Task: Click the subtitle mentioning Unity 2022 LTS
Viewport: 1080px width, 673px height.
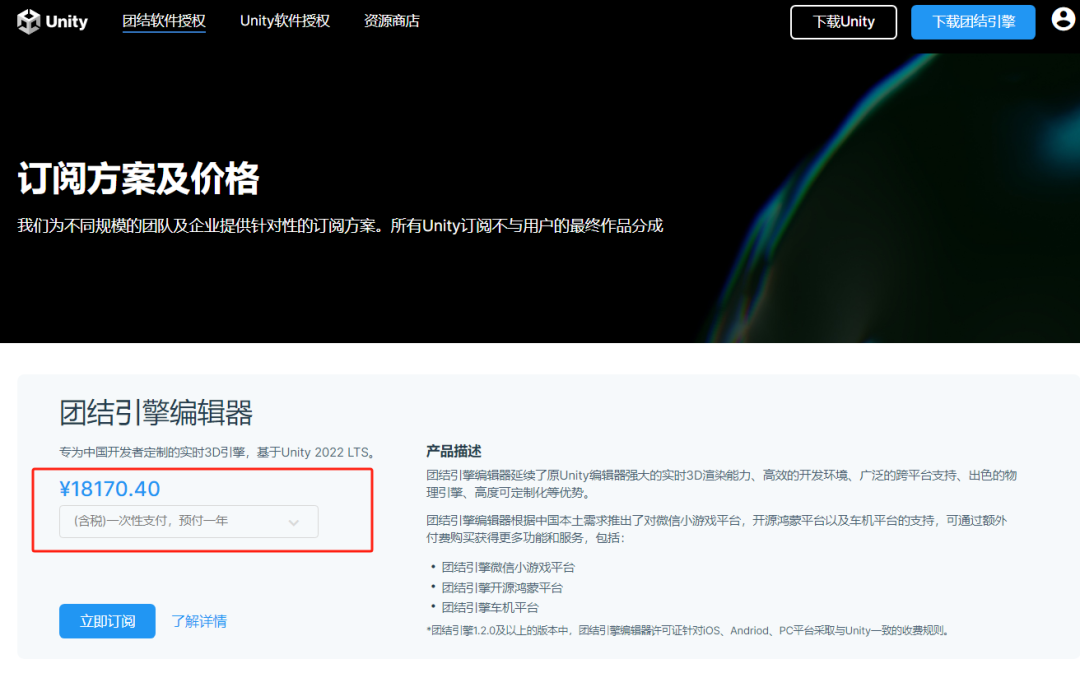Action: click(x=217, y=453)
